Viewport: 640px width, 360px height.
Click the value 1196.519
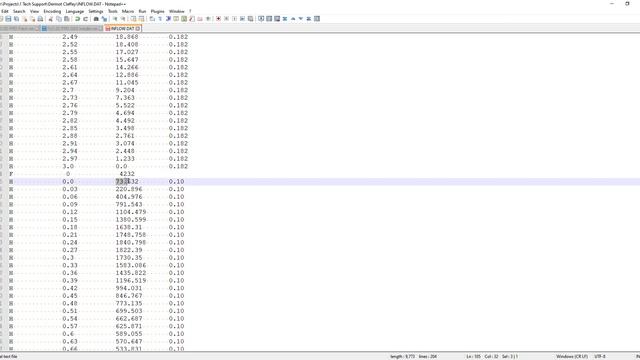click(131, 280)
